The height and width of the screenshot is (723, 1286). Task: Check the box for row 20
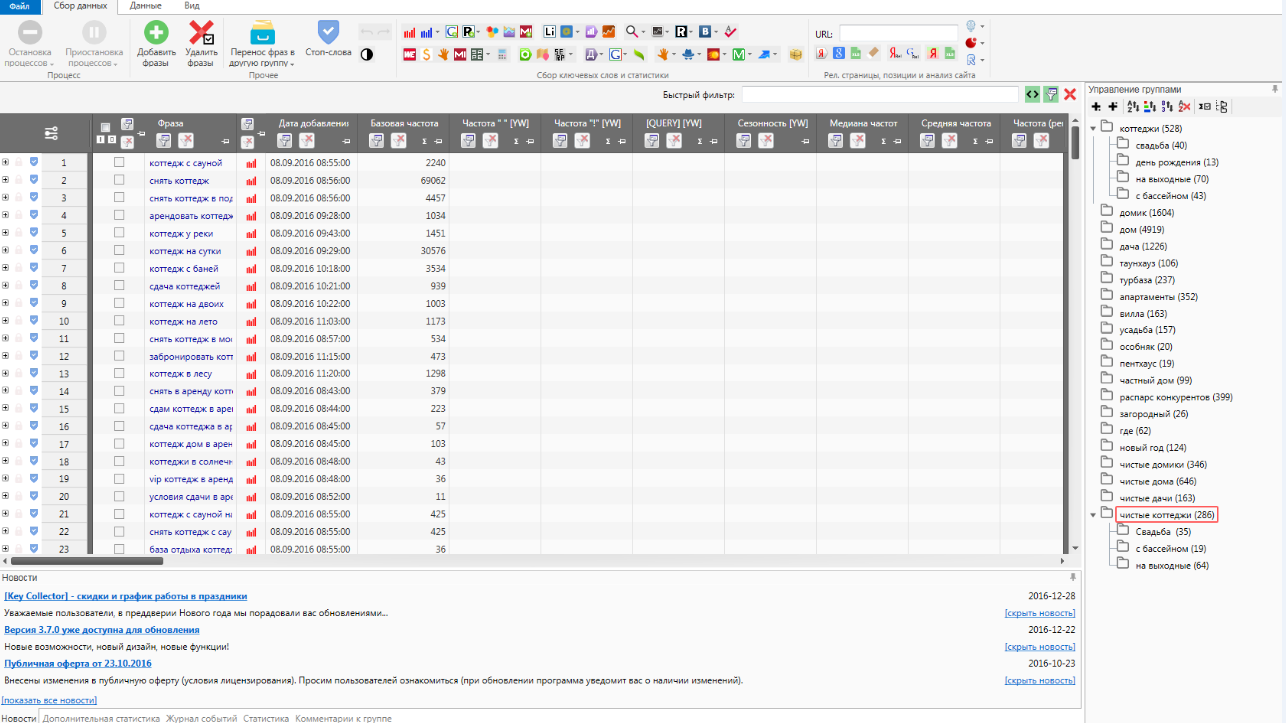[119, 496]
